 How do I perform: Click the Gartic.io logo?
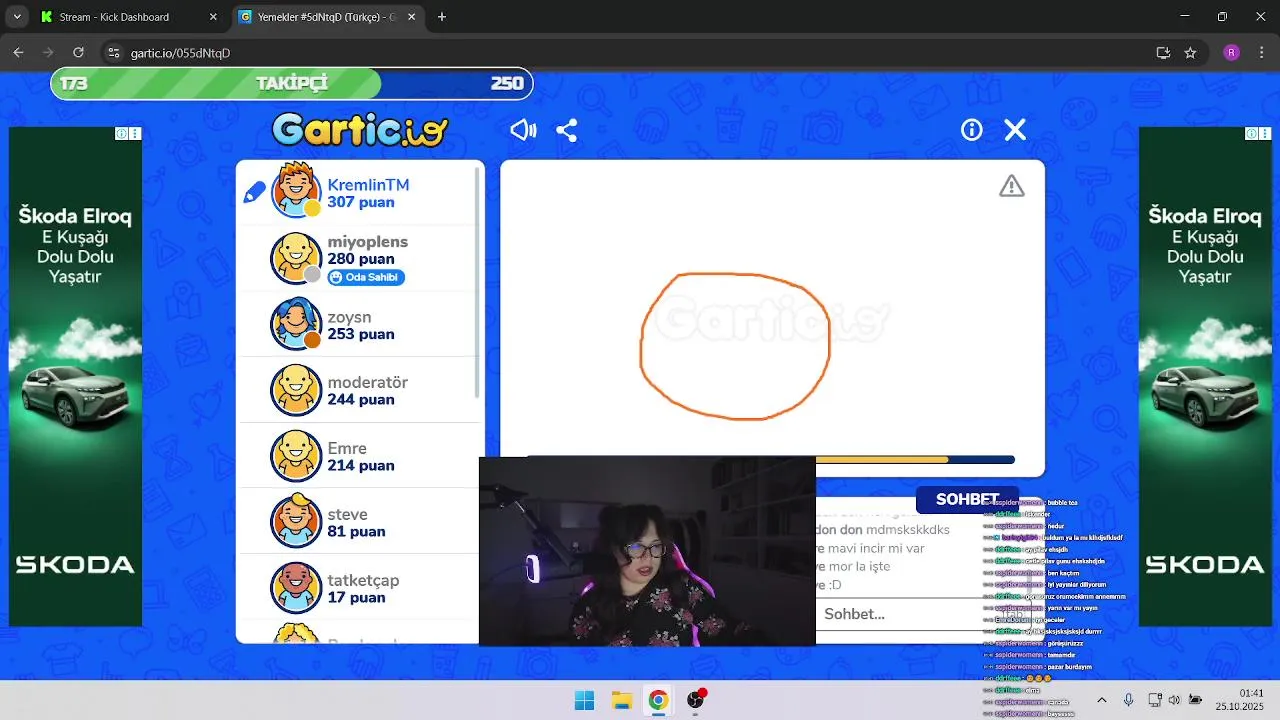tap(360, 130)
